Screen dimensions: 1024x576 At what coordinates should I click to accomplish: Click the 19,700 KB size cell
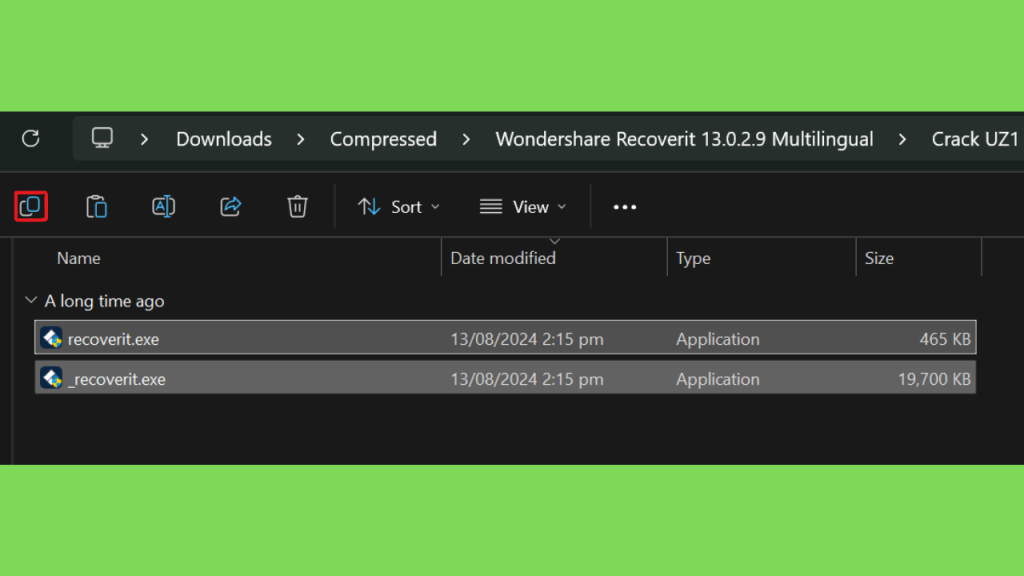935,379
